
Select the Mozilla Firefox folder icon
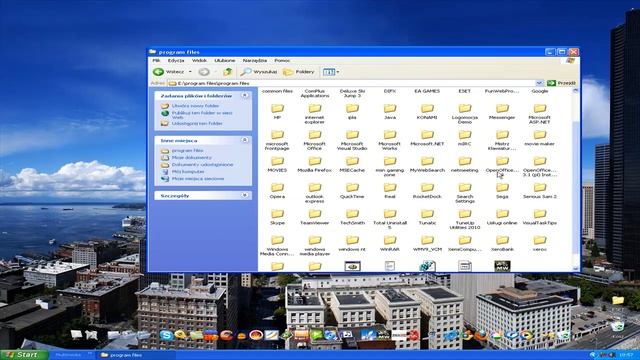(315, 161)
